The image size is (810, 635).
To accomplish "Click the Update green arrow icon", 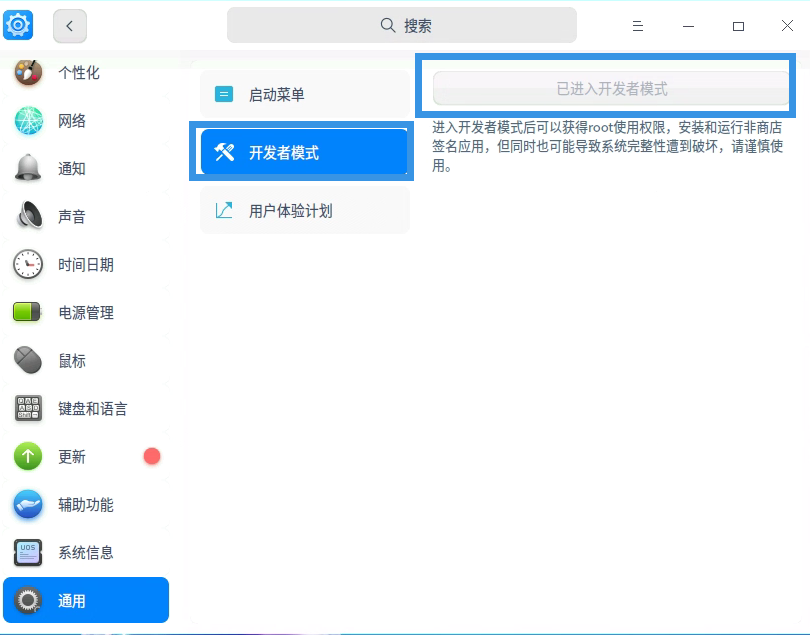I will 28,457.
